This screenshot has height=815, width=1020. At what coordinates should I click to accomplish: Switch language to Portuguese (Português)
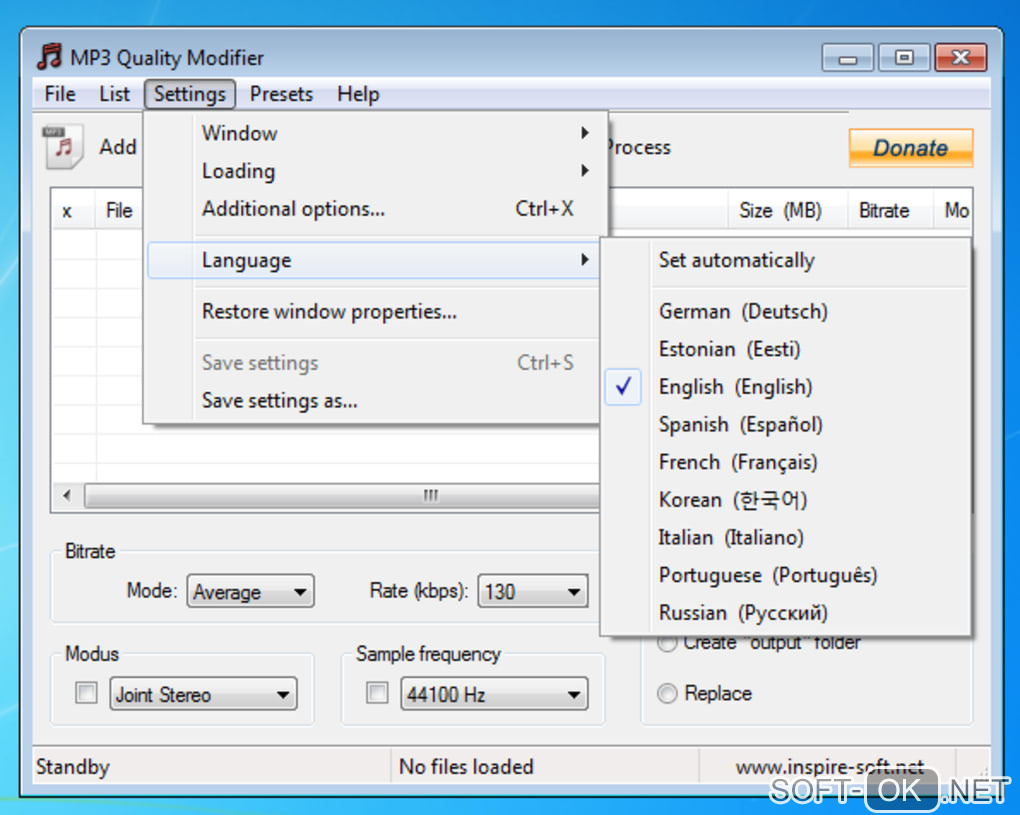(x=786, y=576)
